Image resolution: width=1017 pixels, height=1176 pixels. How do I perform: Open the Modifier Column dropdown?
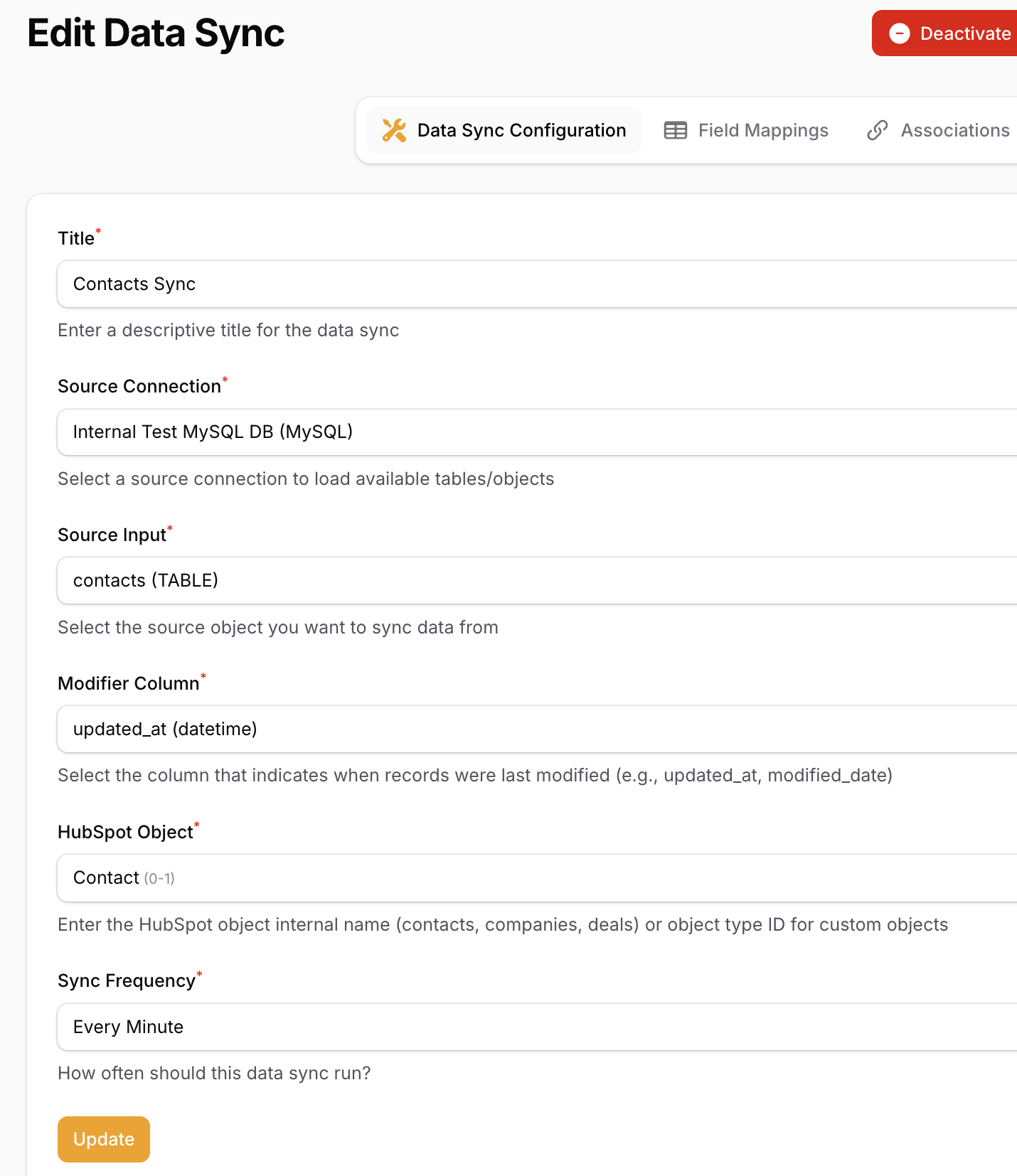[537, 729]
